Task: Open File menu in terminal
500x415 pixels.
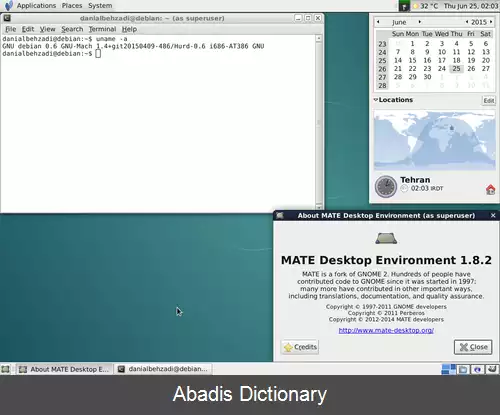Action: 10,29
